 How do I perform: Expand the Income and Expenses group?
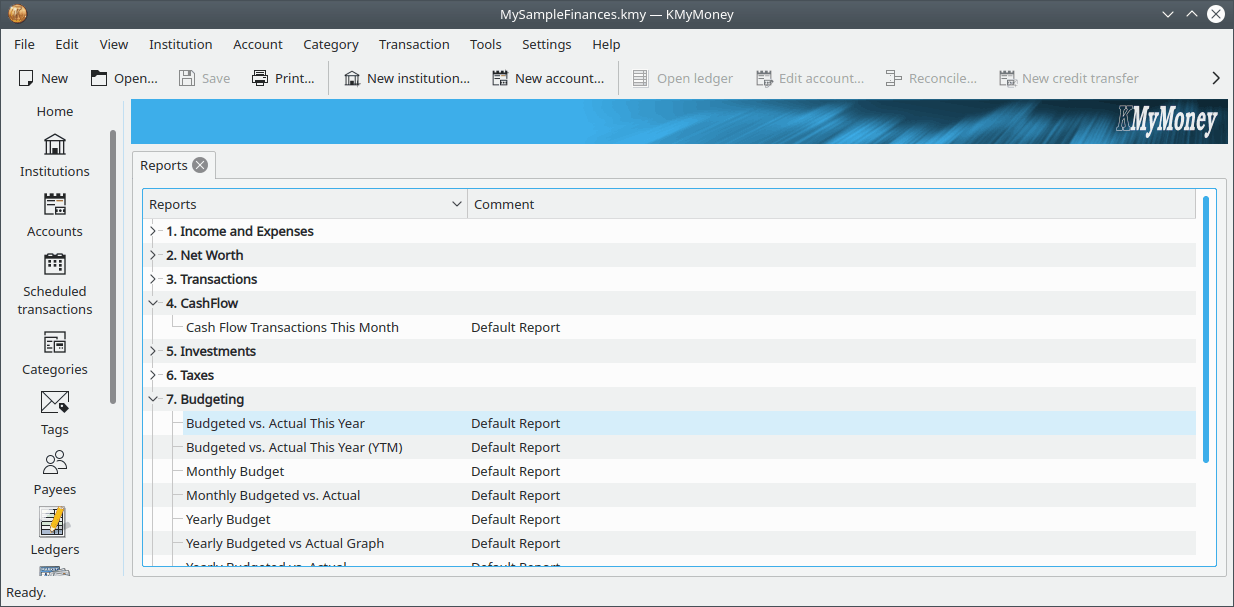(153, 231)
